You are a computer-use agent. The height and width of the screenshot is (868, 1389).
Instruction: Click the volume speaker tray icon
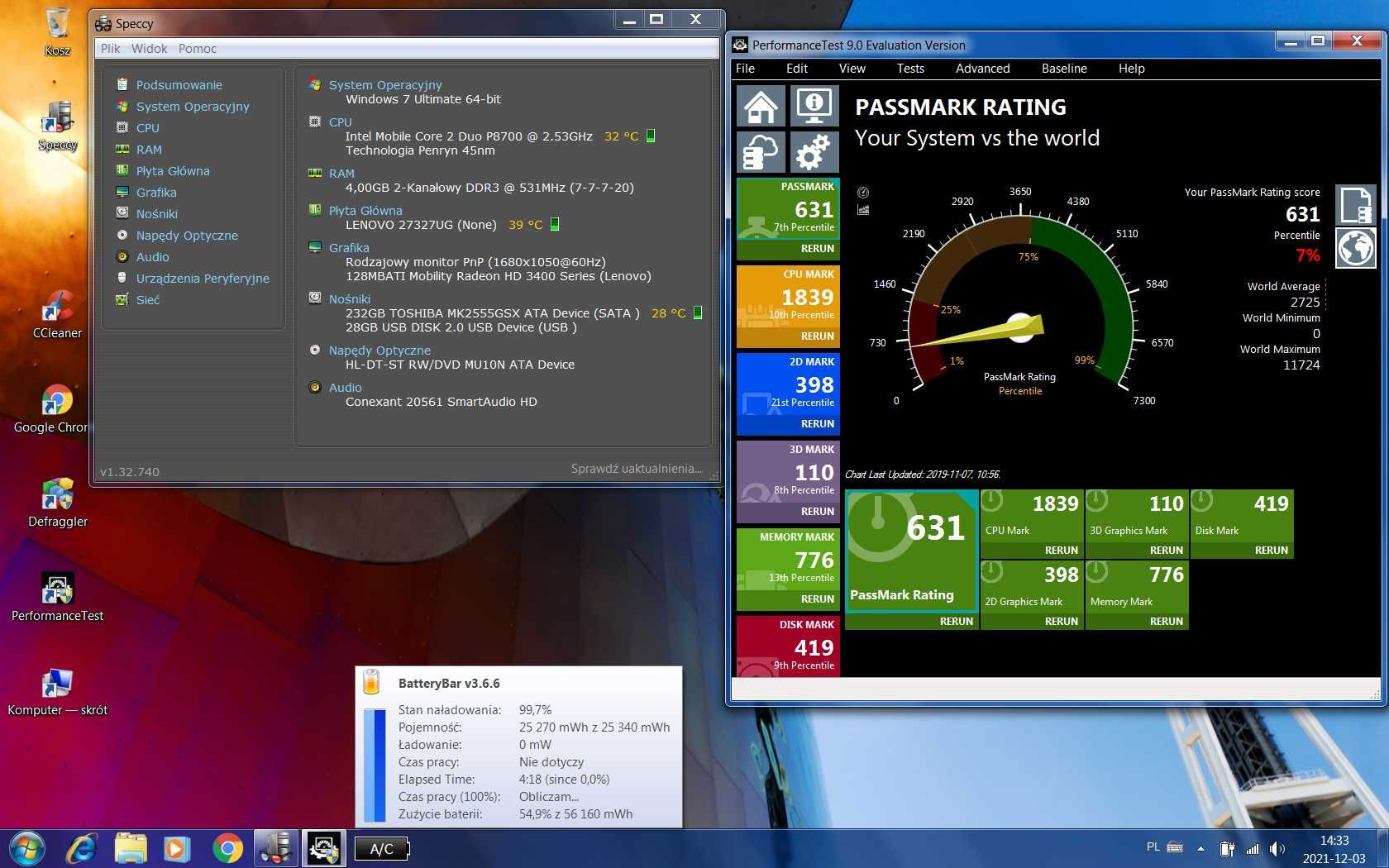coord(1277,848)
